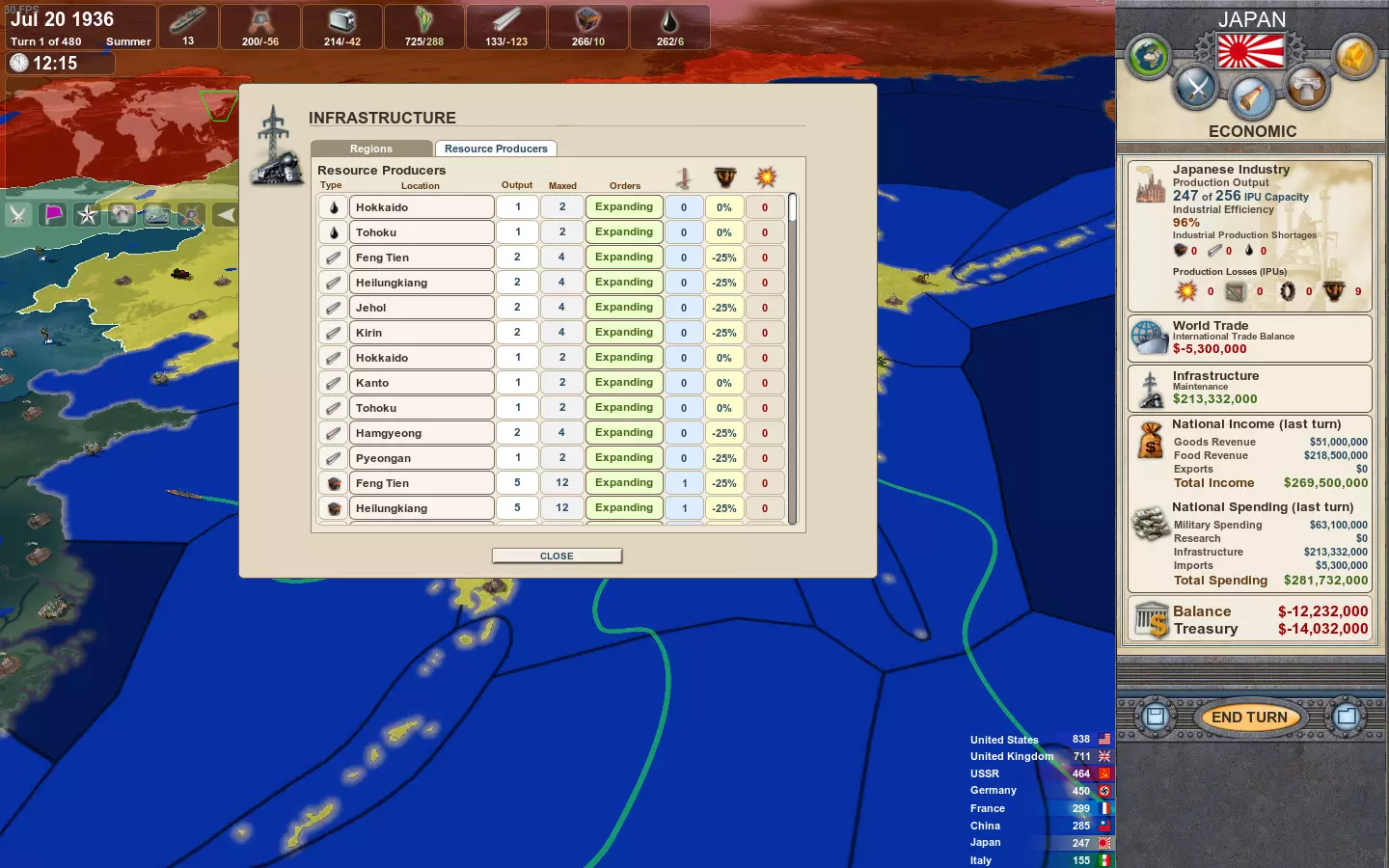Viewport: 1389px width, 868px height.
Task: Select the Resource Producers tab
Action: click(x=496, y=149)
